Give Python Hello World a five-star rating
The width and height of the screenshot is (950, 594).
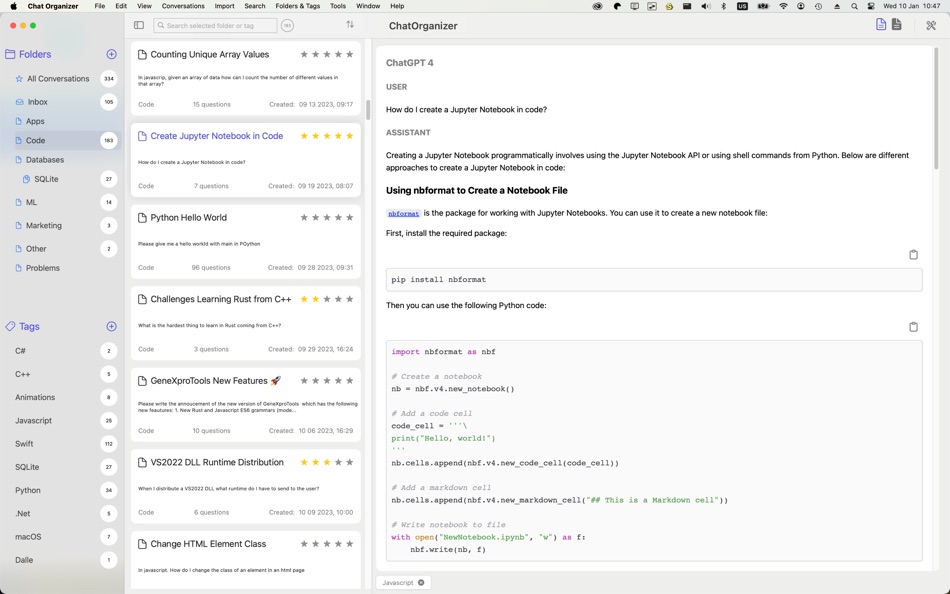click(x=350, y=217)
